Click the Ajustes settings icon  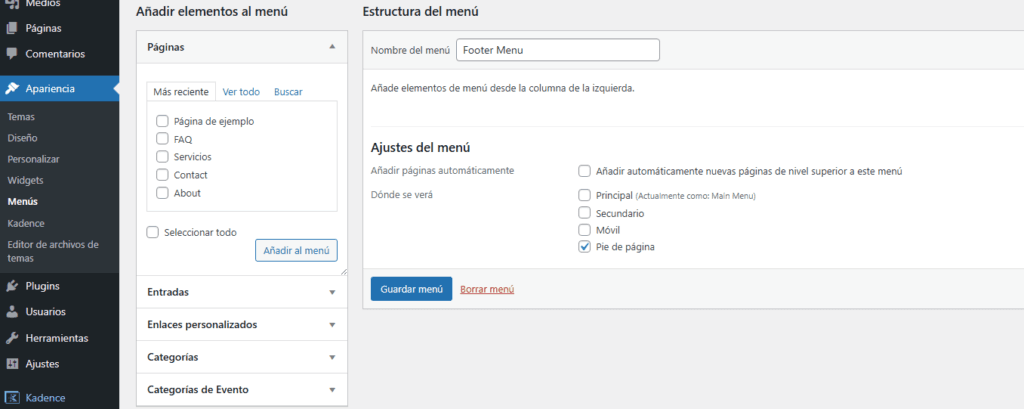12,364
